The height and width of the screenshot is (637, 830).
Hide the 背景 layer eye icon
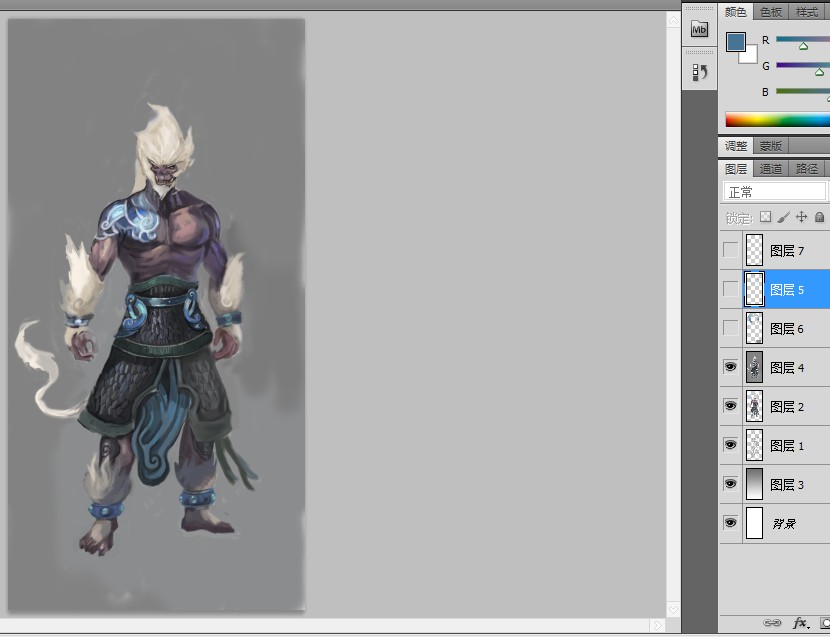tap(730, 523)
